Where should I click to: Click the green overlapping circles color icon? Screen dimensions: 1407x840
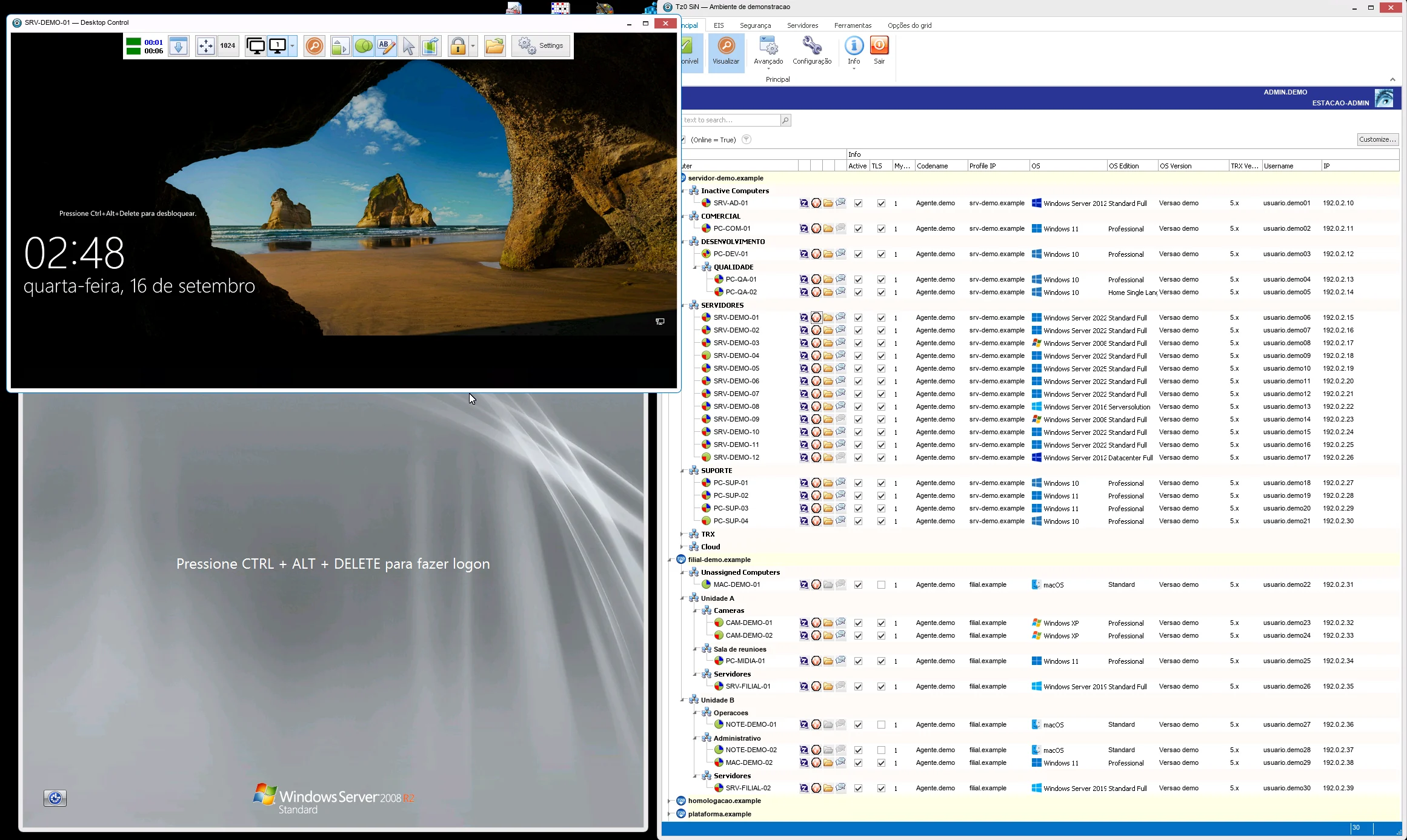point(364,46)
